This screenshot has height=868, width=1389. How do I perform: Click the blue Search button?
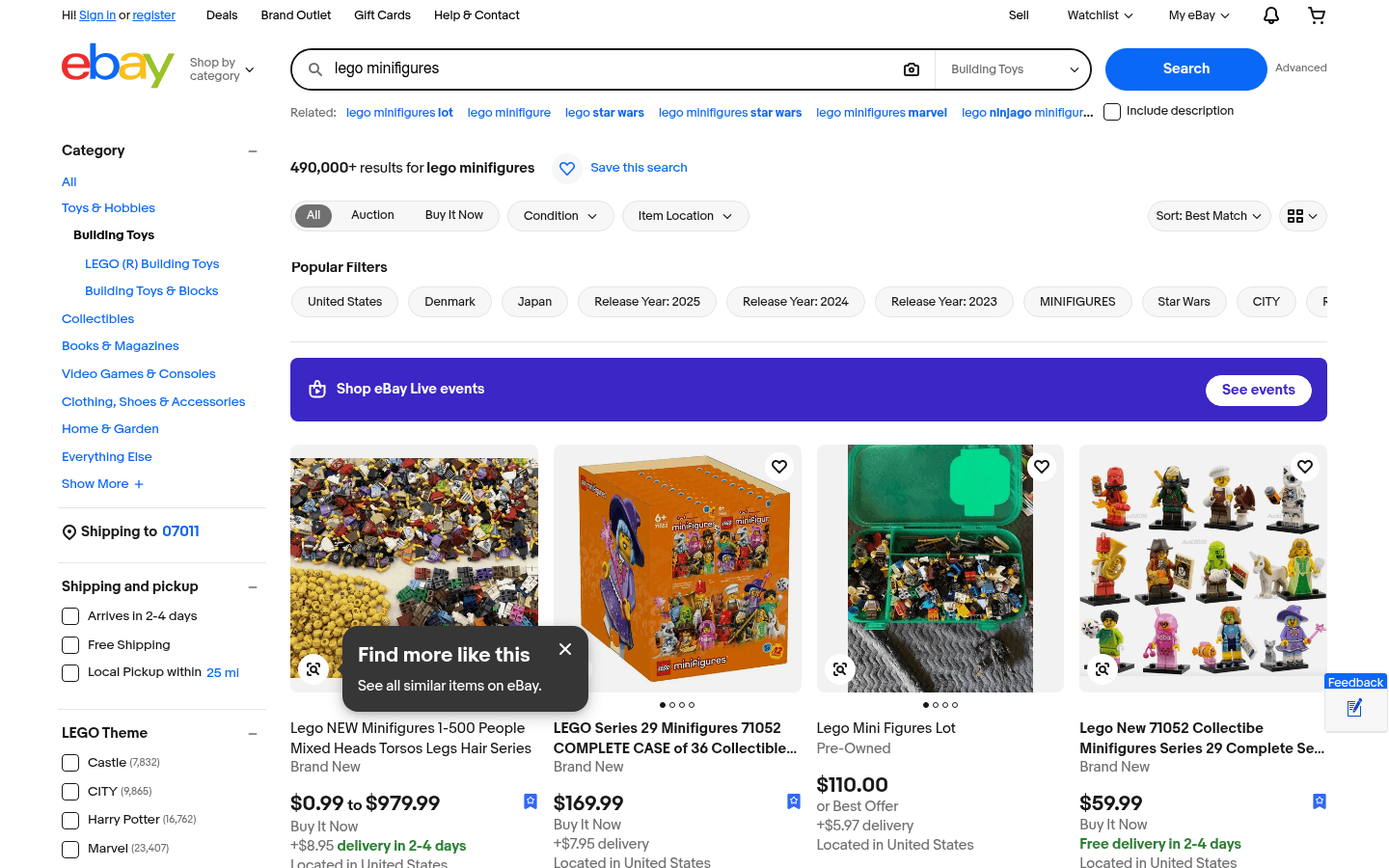pos(1186,69)
